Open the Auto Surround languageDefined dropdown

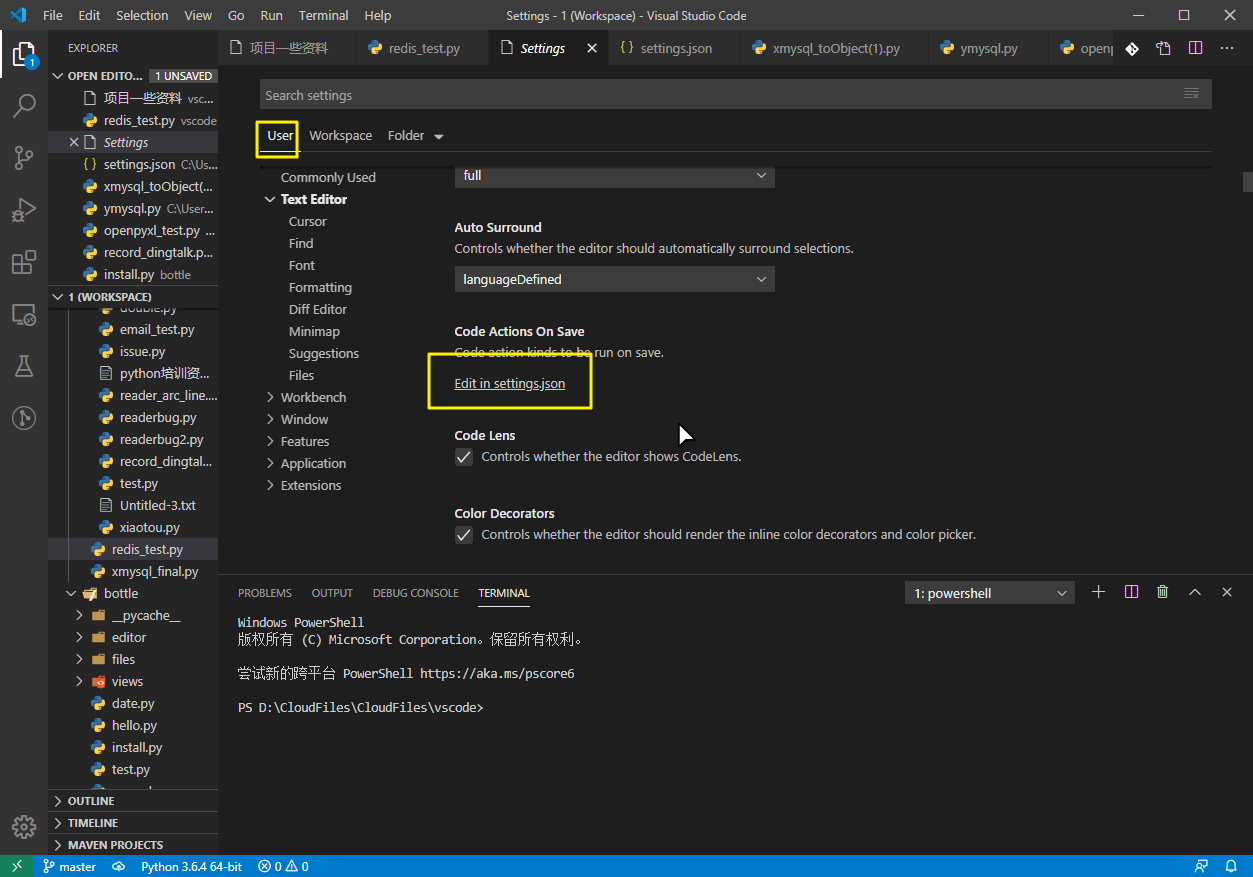click(x=614, y=279)
